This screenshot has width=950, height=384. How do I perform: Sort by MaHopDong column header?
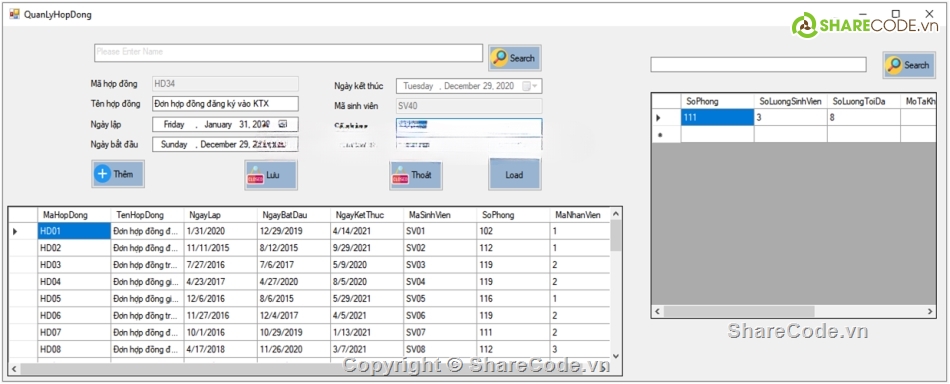tap(74, 215)
